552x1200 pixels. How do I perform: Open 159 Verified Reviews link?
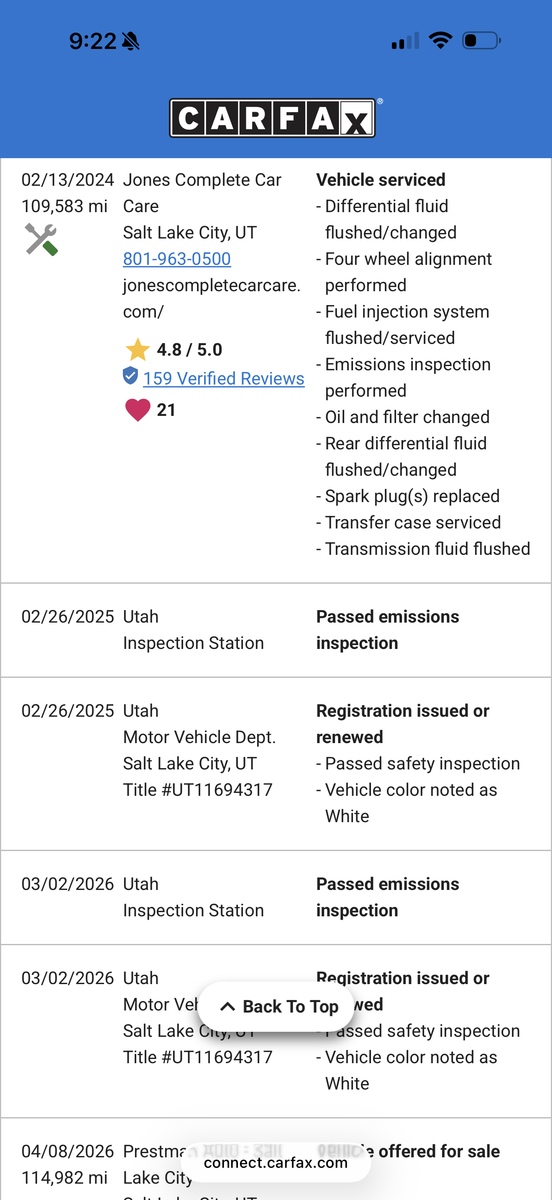click(x=224, y=378)
